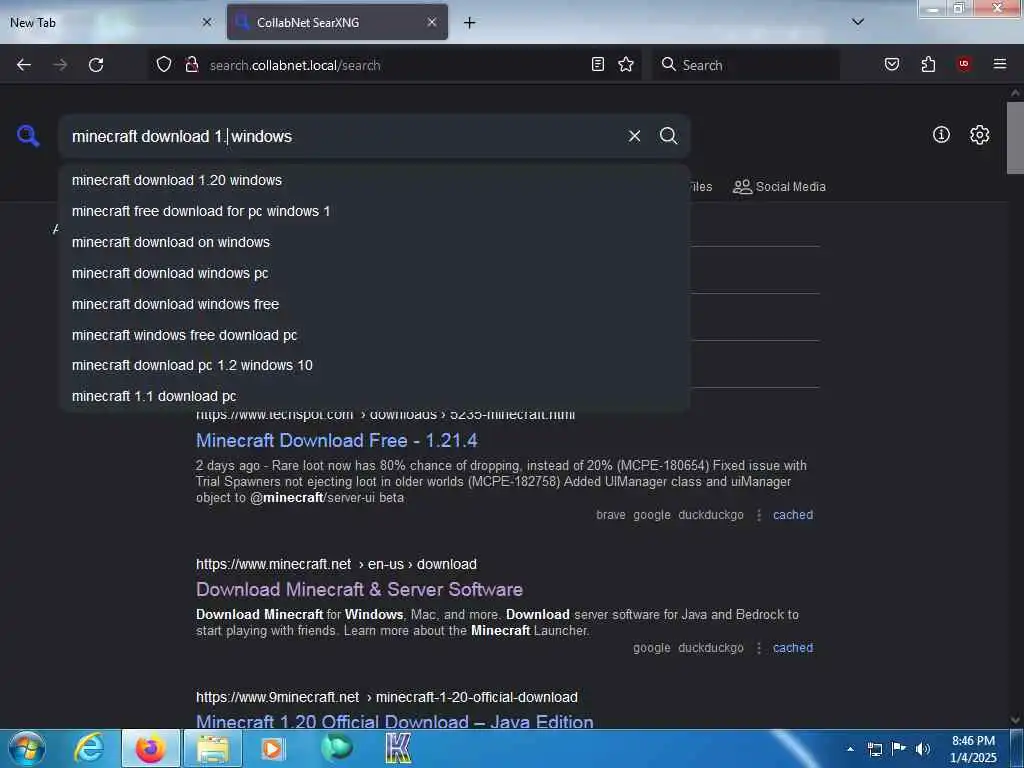Click the scrollbar down arrow
Viewport: 1024px width, 768px height.
(1015, 720)
